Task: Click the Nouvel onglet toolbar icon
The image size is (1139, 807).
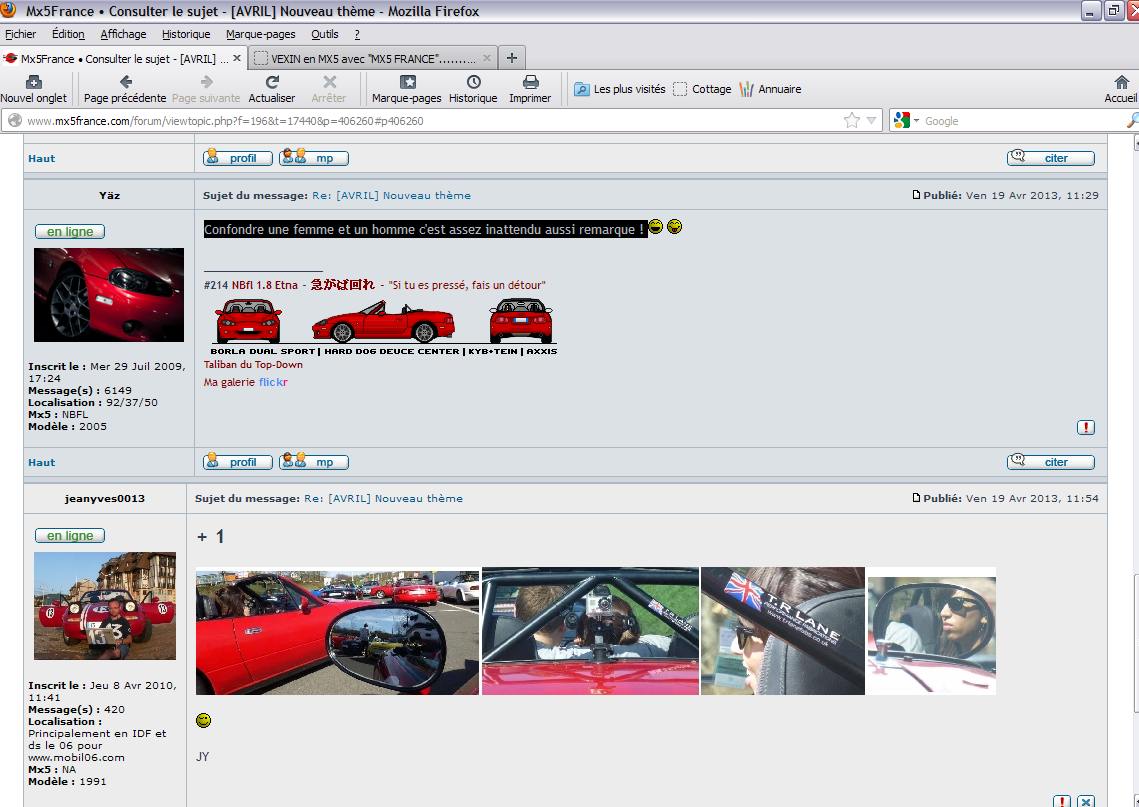Action: pyautogui.click(x=33, y=83)
